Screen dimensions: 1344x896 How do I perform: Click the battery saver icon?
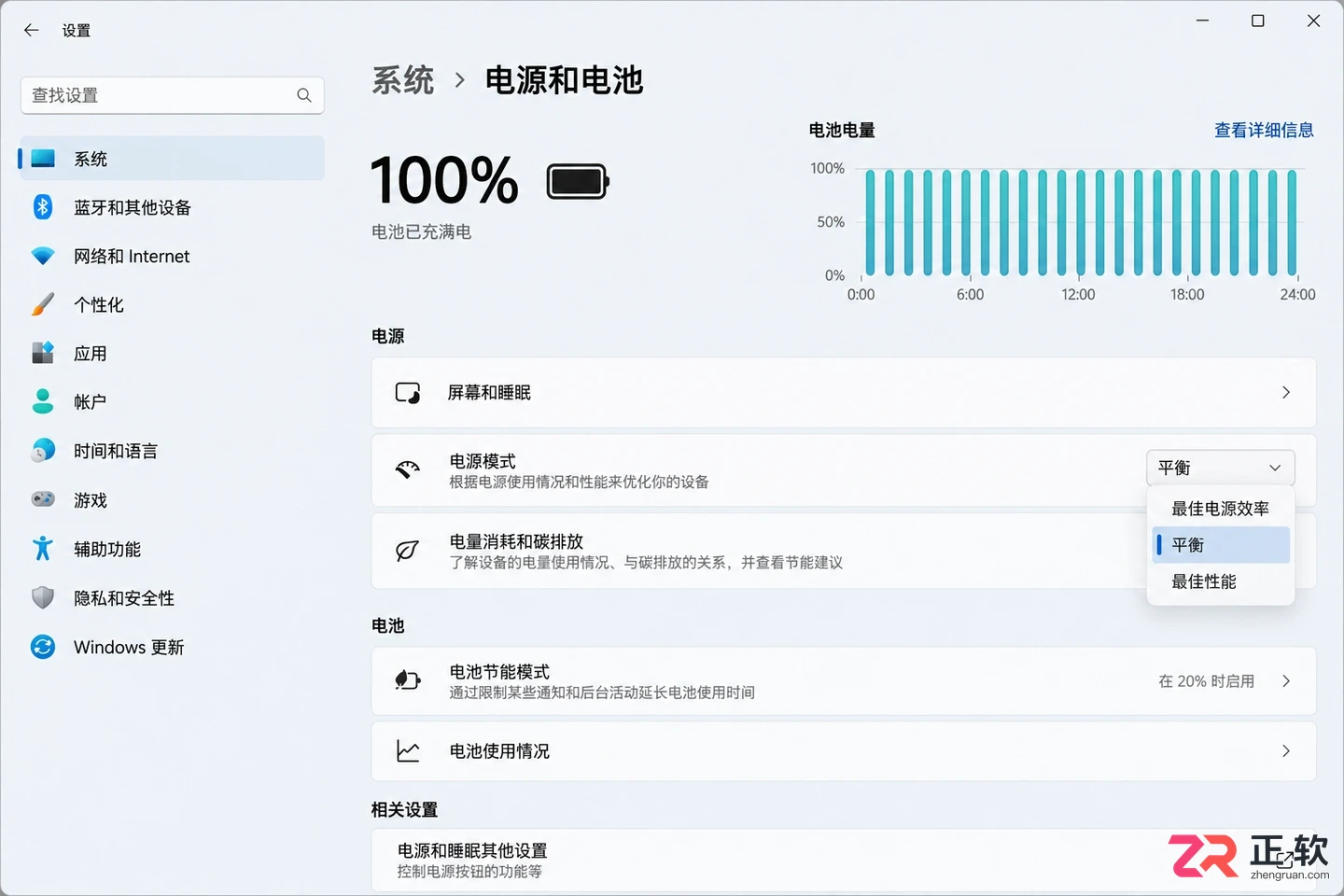(408, 680)
